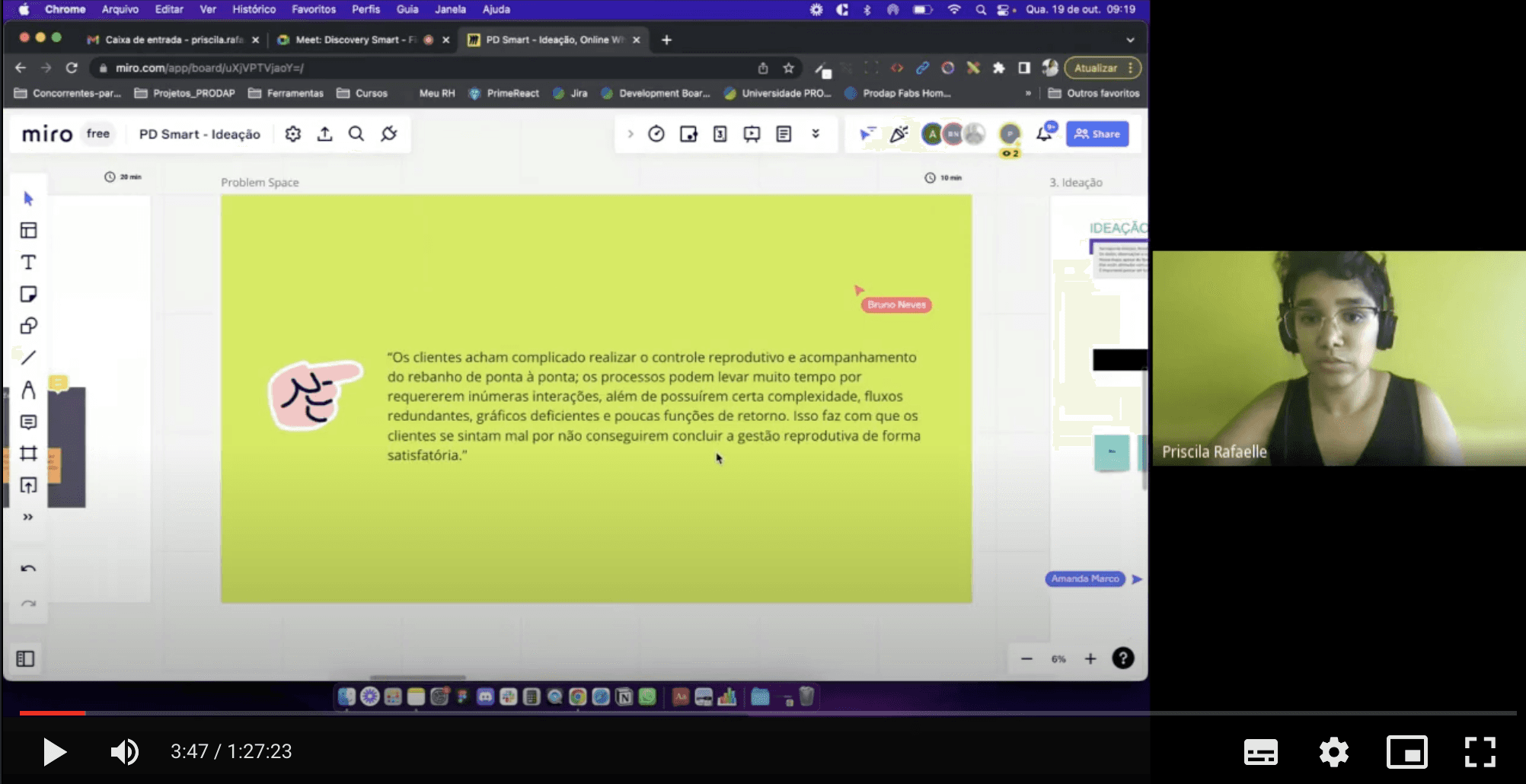
Task: Select the Sticky note tool
Action: point(28,295)
